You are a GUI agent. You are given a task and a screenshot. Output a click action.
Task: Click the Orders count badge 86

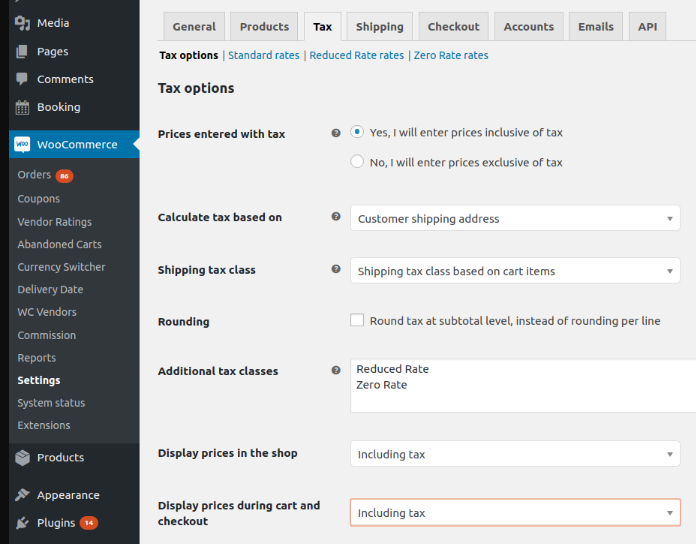[64, 176]
